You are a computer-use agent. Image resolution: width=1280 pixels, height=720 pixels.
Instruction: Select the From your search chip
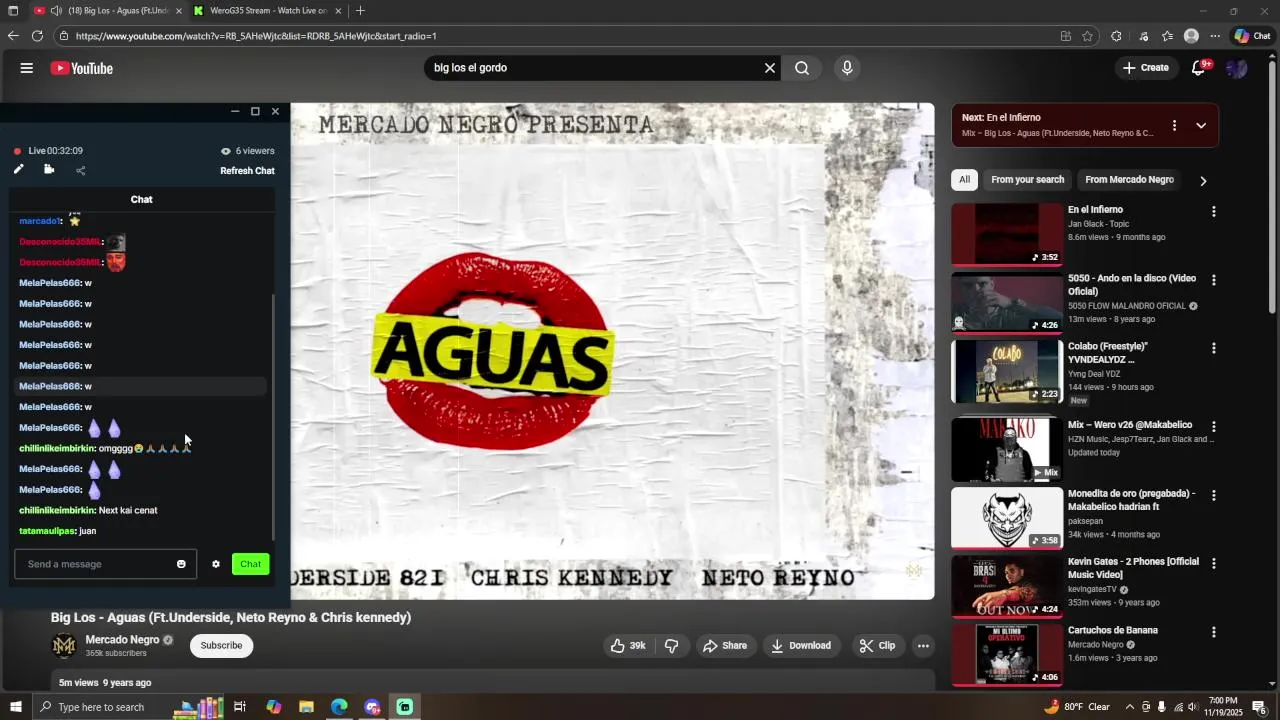pos(1027,180)
